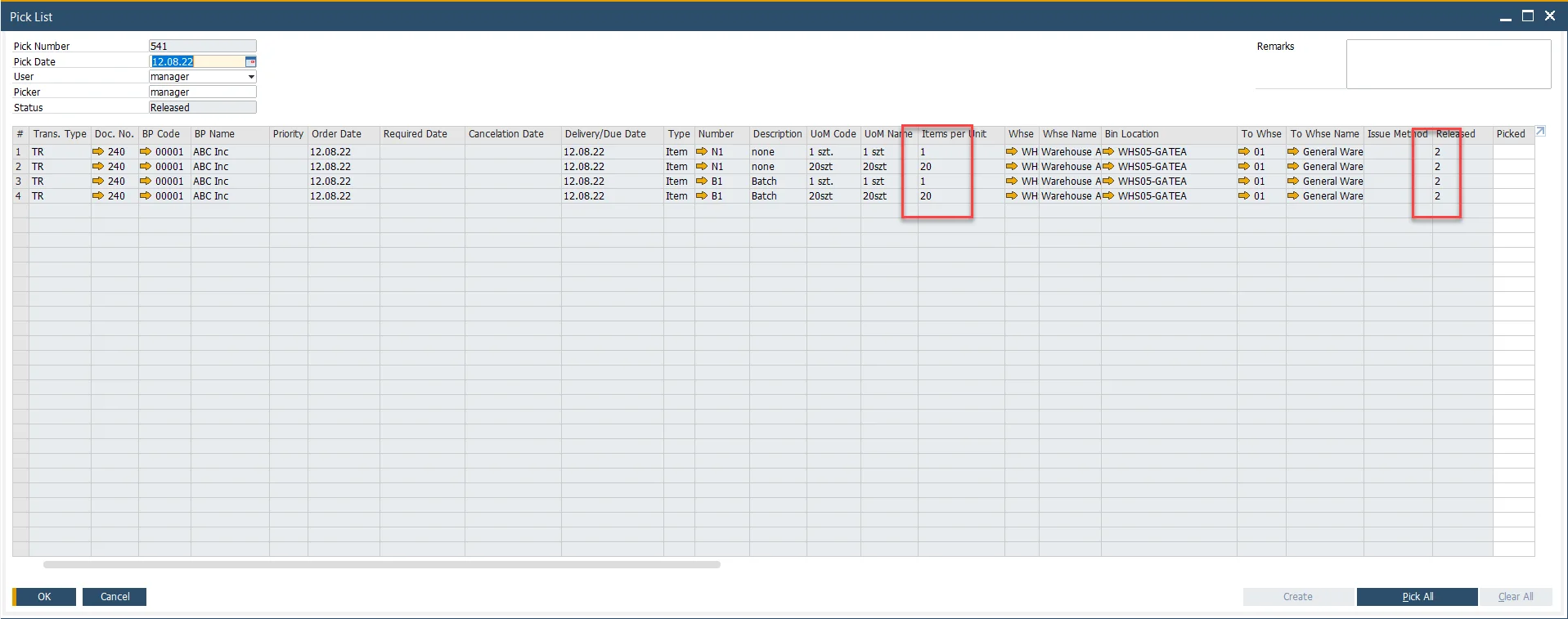The width and height of the screenshot is (1568, 619).
Task: Click the ABC Inc cell in row 2
Action: [x=230, y=166]
